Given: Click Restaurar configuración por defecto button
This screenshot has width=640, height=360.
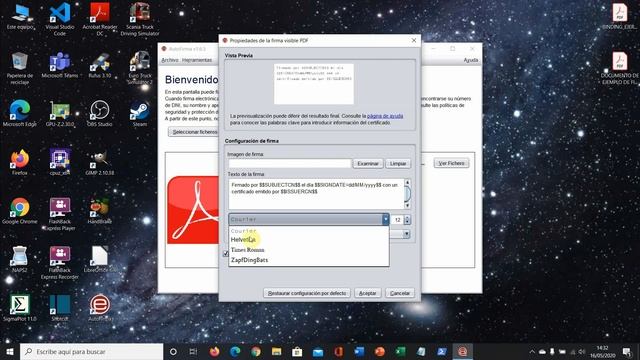Looking at the screenshot, I should coord(307,293).
